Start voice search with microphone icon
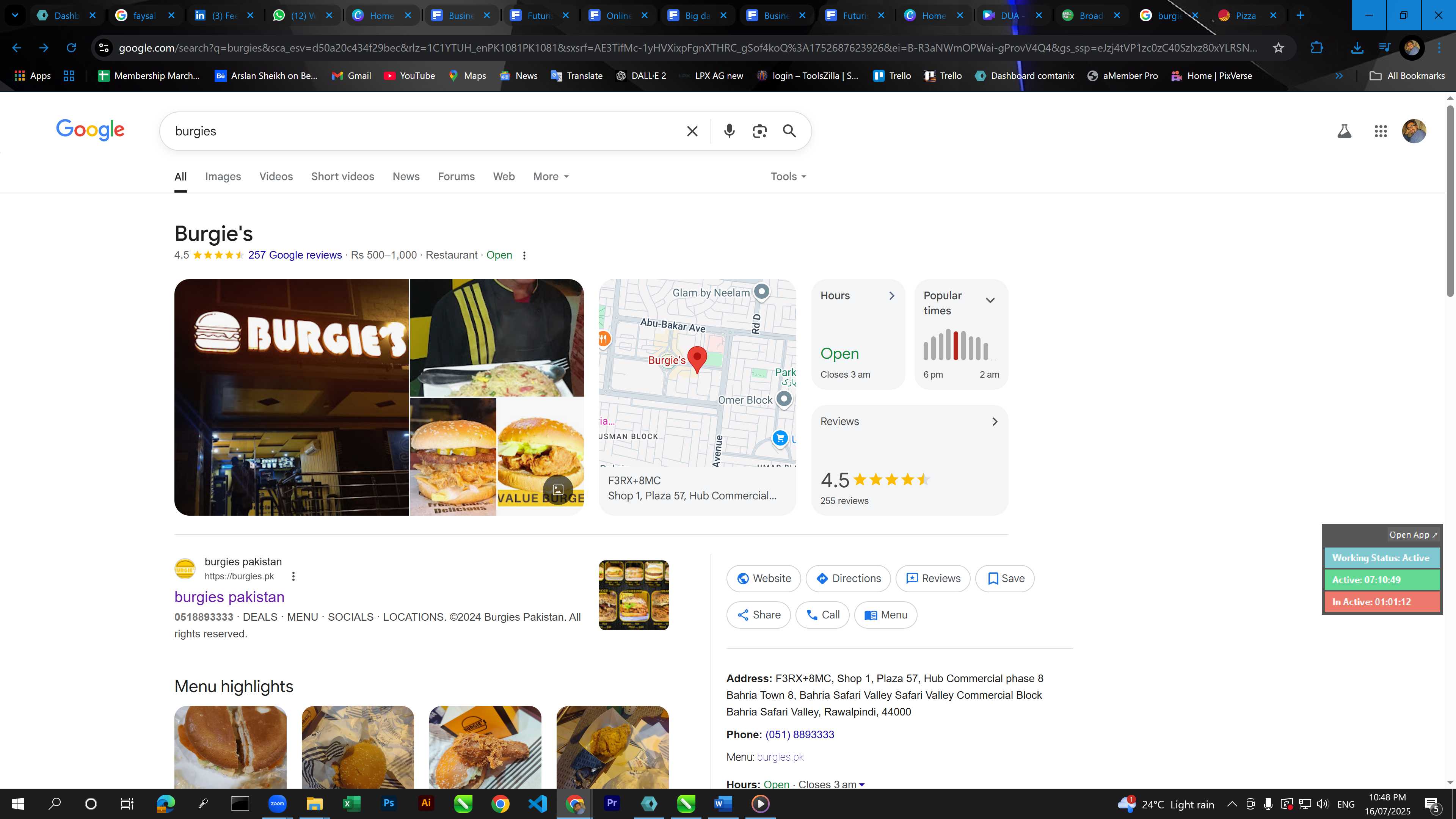 [x=729, y=131]
